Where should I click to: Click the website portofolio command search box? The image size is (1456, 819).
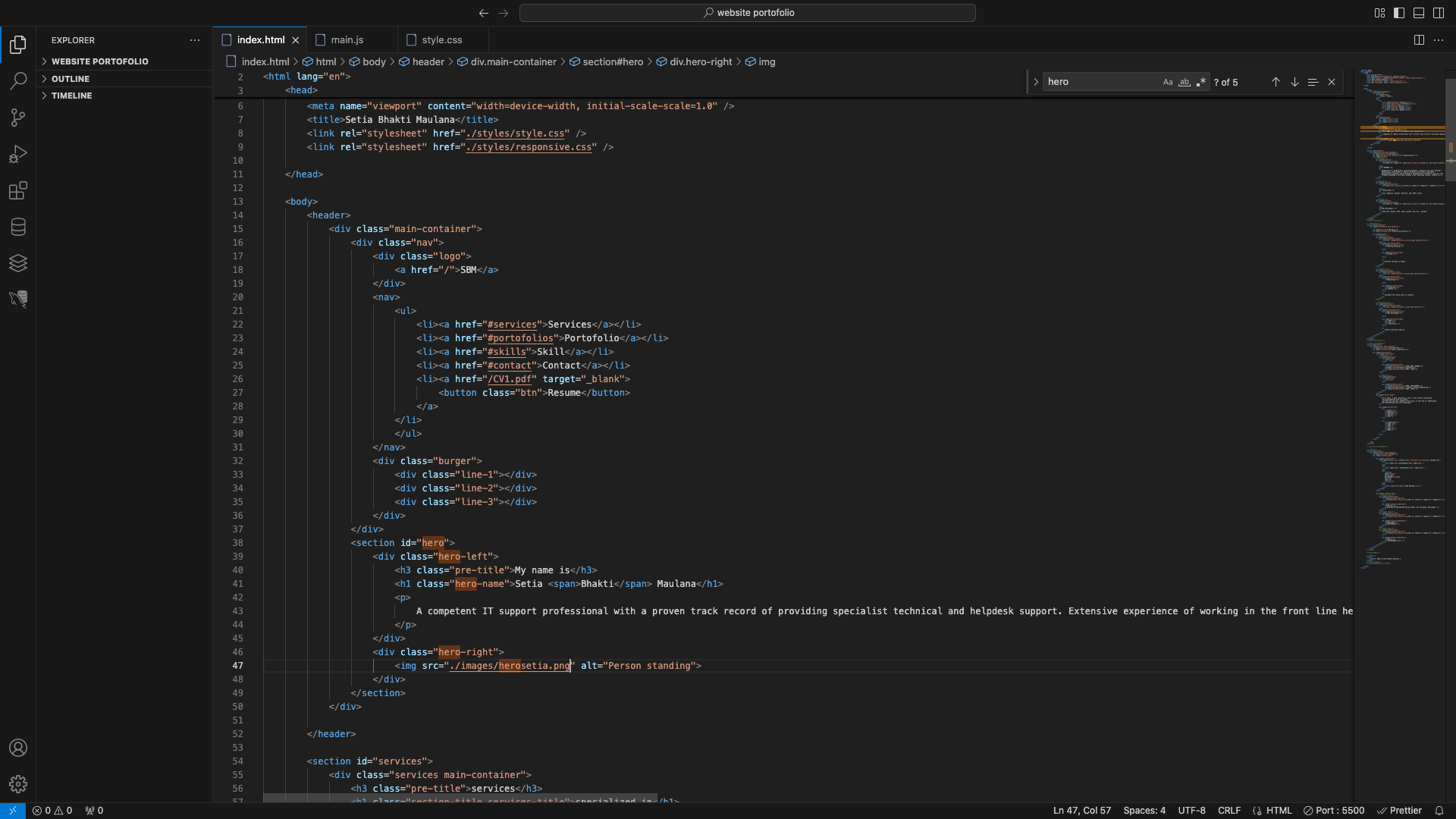(748, 13)
